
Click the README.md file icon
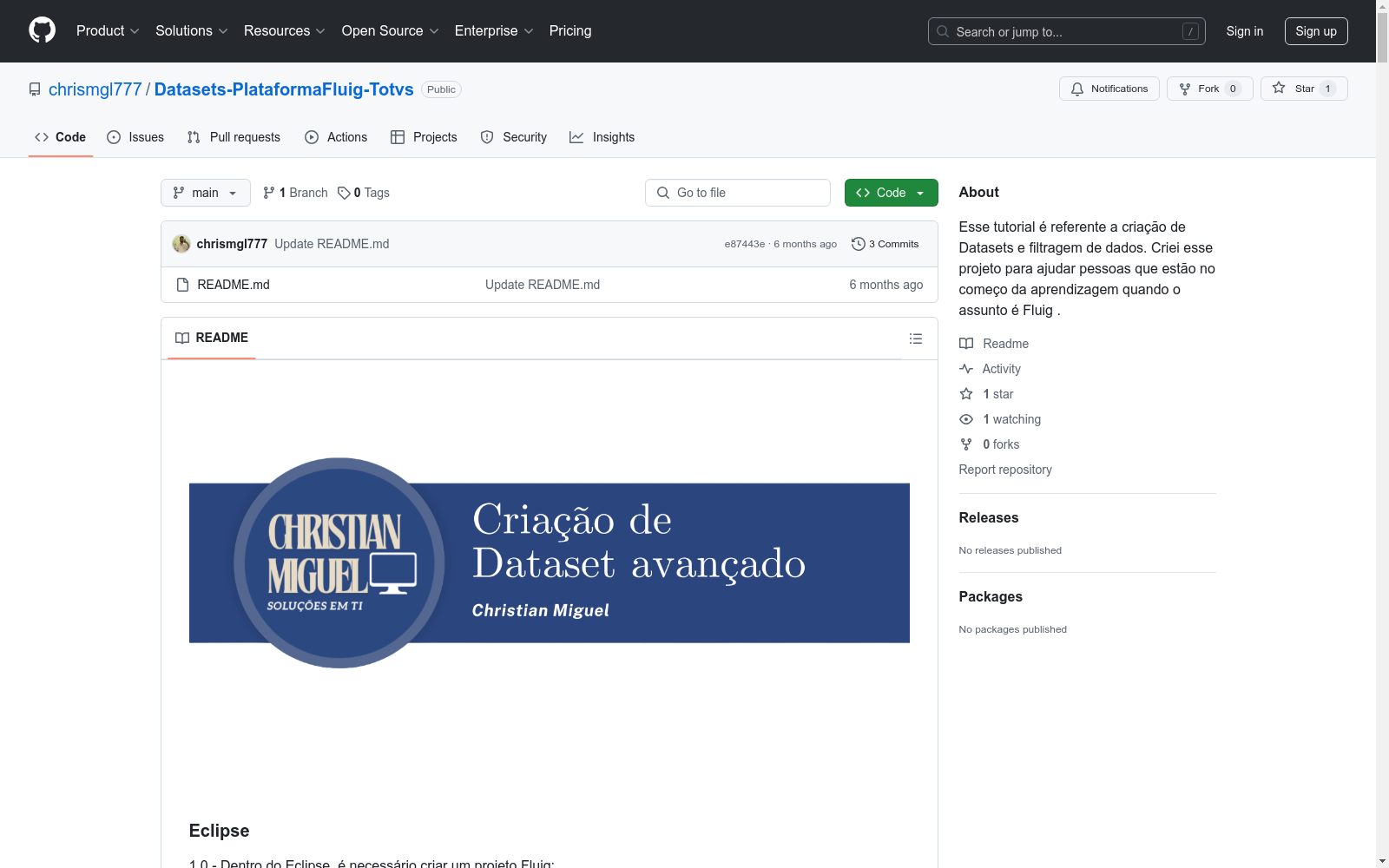pos(182,285)
